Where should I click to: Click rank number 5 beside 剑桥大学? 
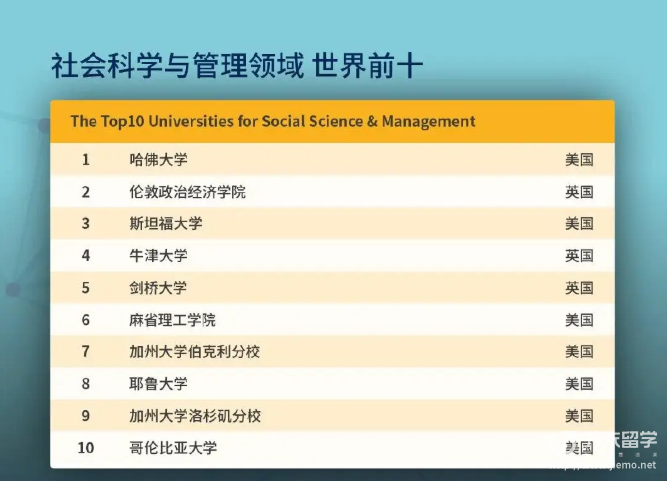coord(86,288)
